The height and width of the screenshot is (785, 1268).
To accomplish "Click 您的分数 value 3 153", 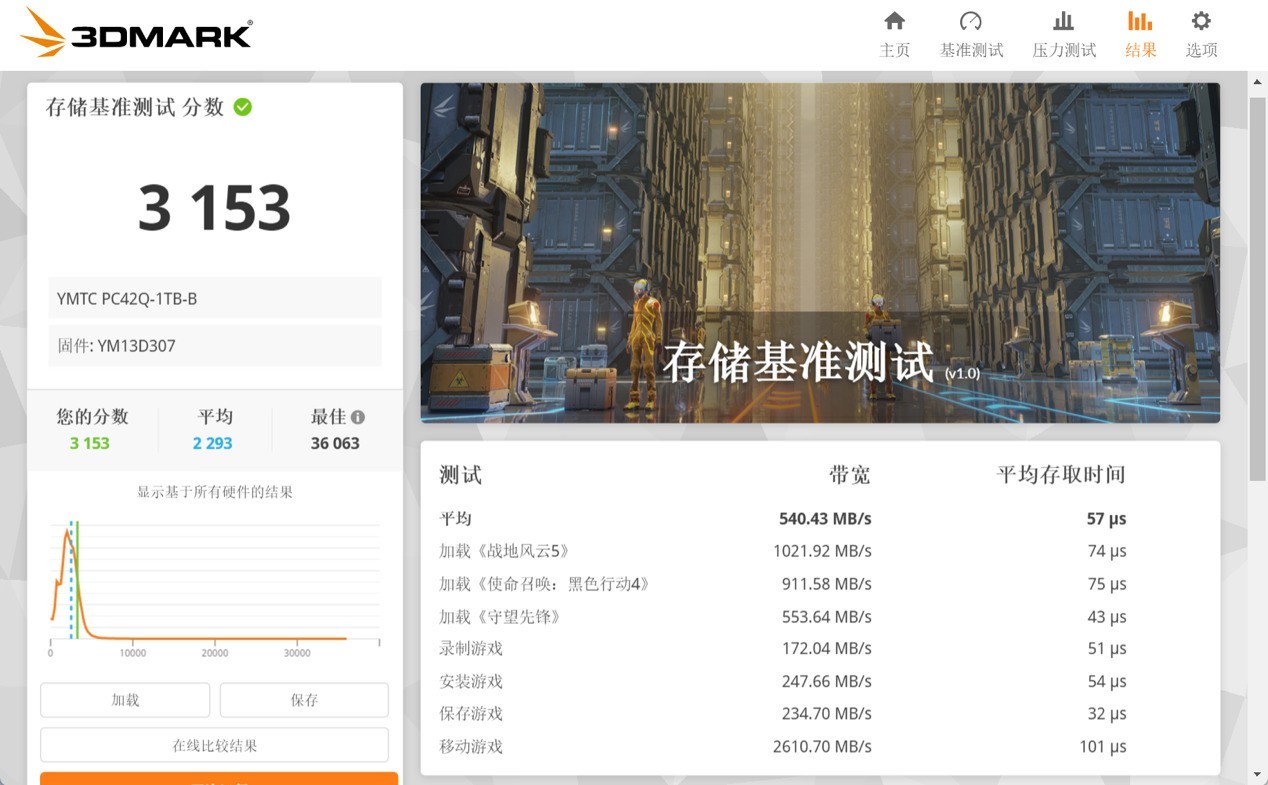I will click(x=90, y=443).
